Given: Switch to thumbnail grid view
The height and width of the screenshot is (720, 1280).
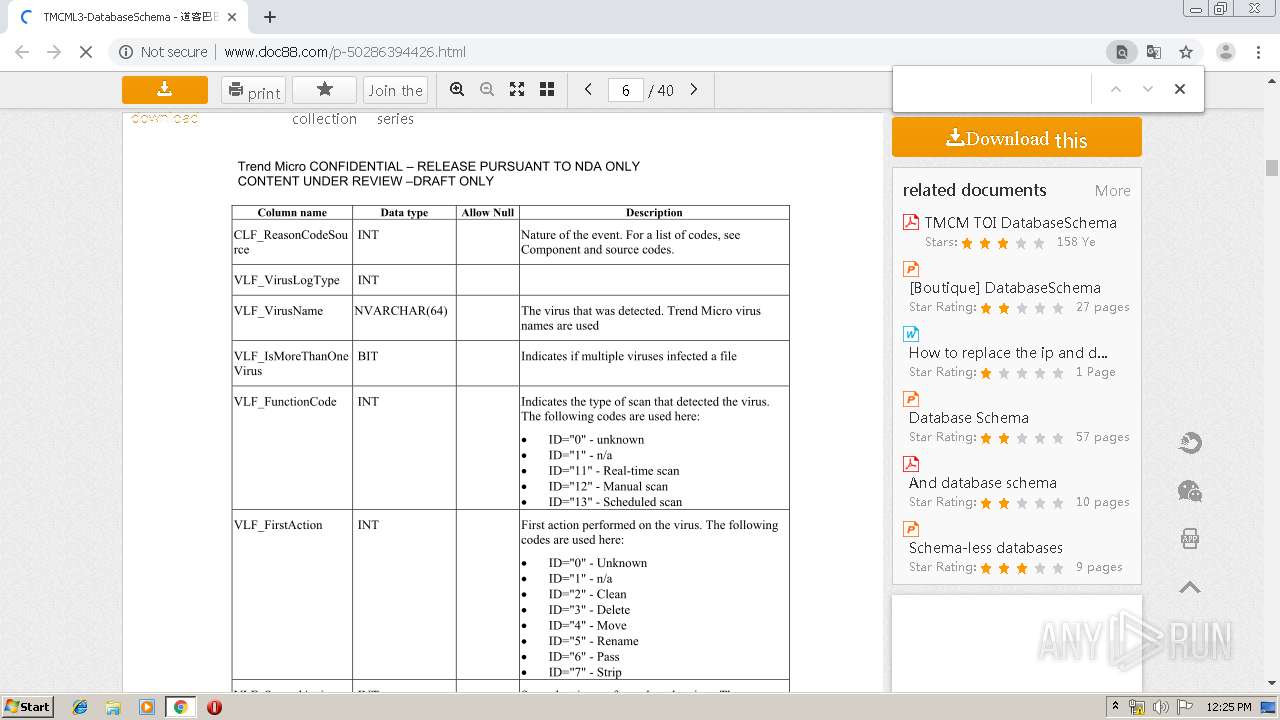Looking at the screenshot, I should 547,90.
